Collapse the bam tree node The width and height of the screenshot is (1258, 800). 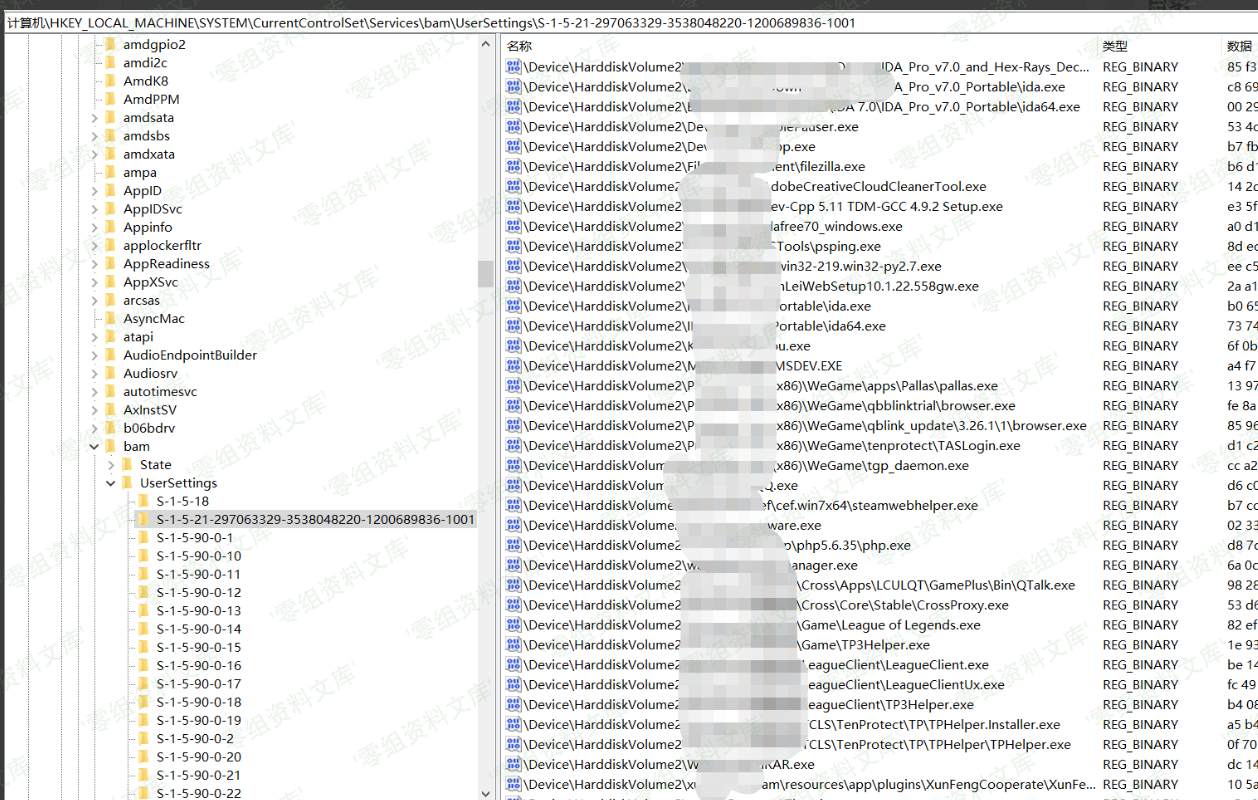[x=95, y=447]
